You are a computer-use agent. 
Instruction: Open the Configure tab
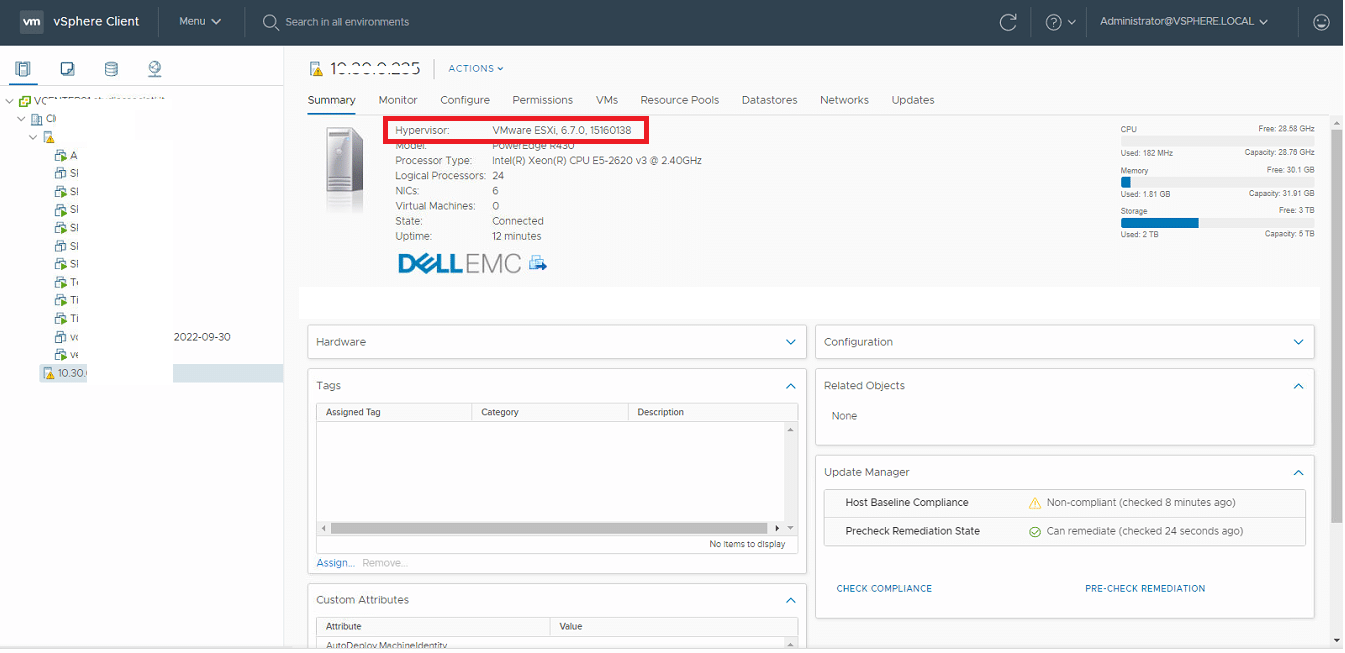coord(465,100)
